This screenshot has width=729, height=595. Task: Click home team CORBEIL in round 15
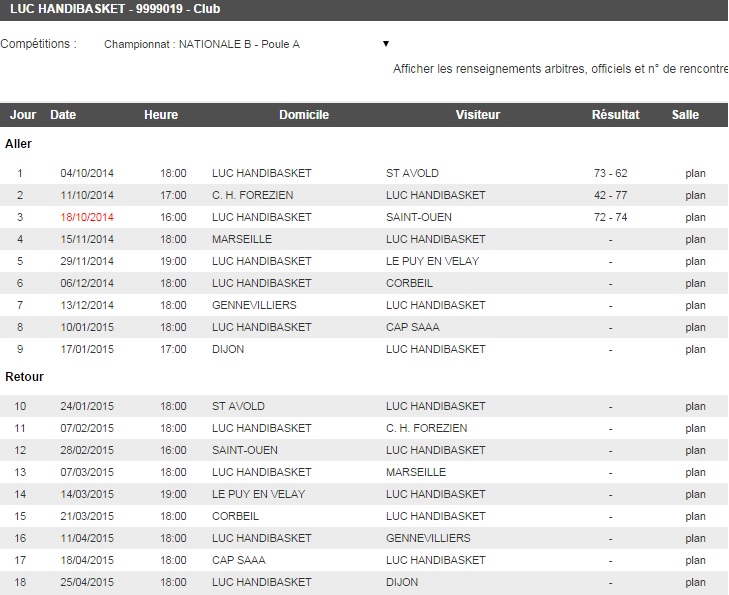tap(235, 516)
